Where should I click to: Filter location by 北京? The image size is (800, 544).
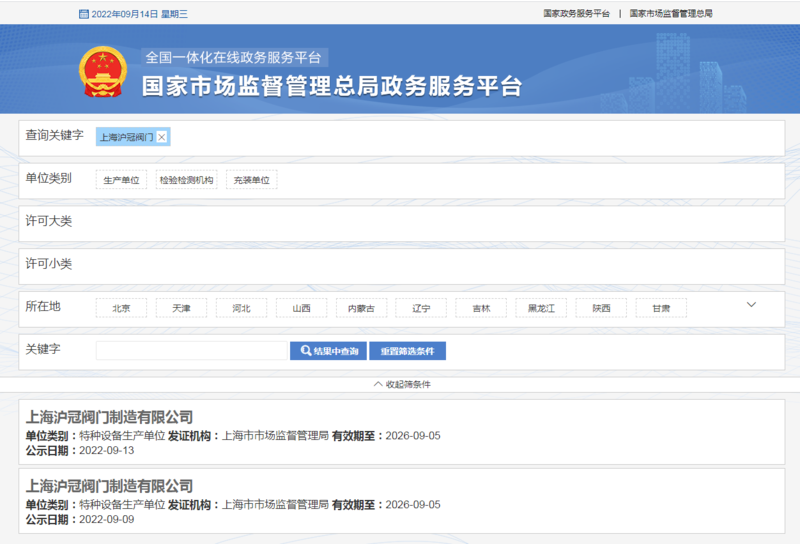[121, 309]
